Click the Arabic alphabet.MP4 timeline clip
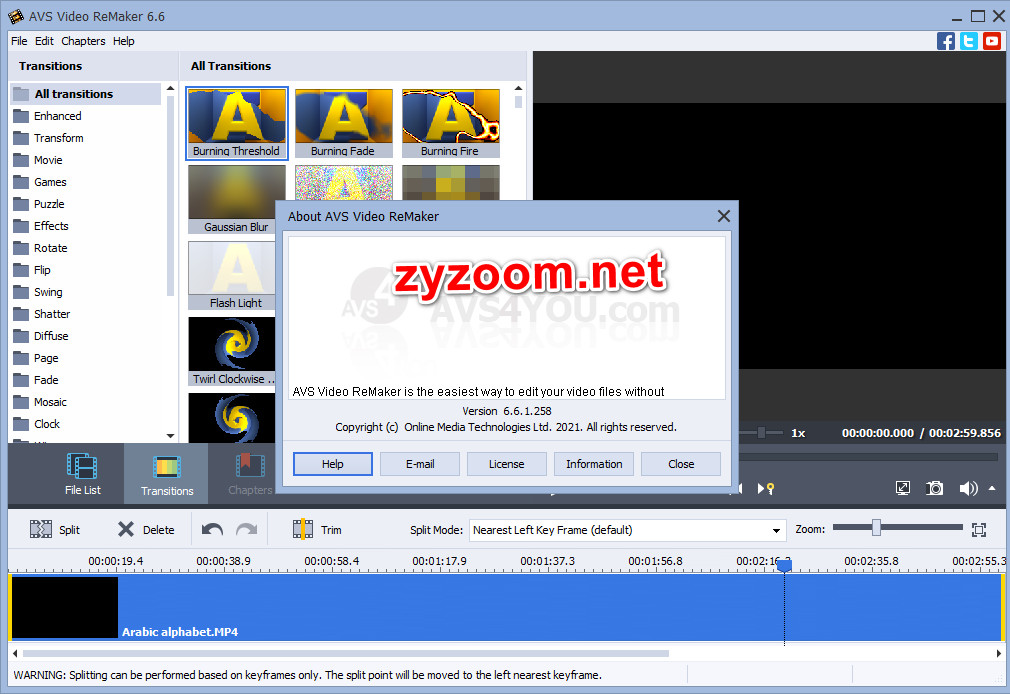This screenshot has height=694, width=1010. pos(506,607)
